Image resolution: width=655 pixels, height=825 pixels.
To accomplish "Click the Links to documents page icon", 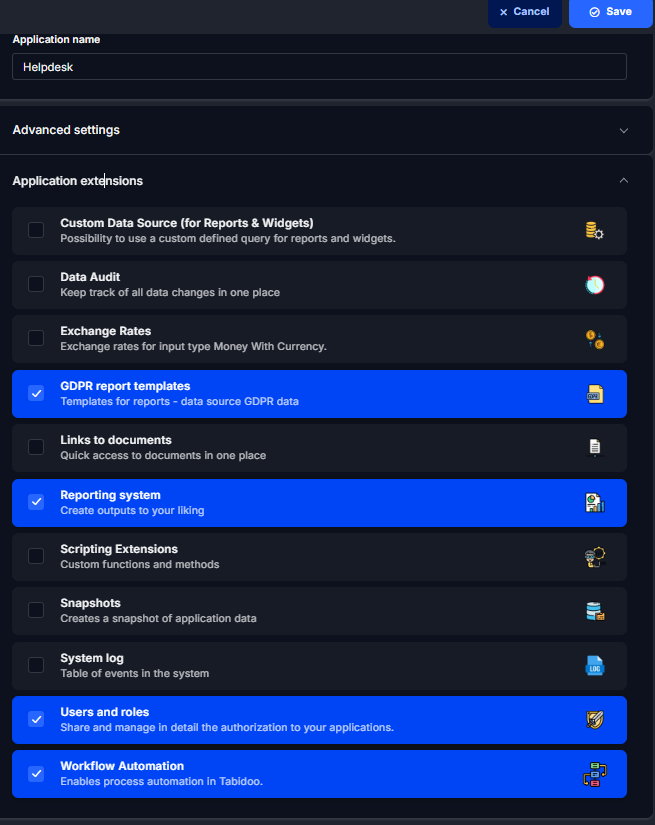I will (x=594, y=448).
